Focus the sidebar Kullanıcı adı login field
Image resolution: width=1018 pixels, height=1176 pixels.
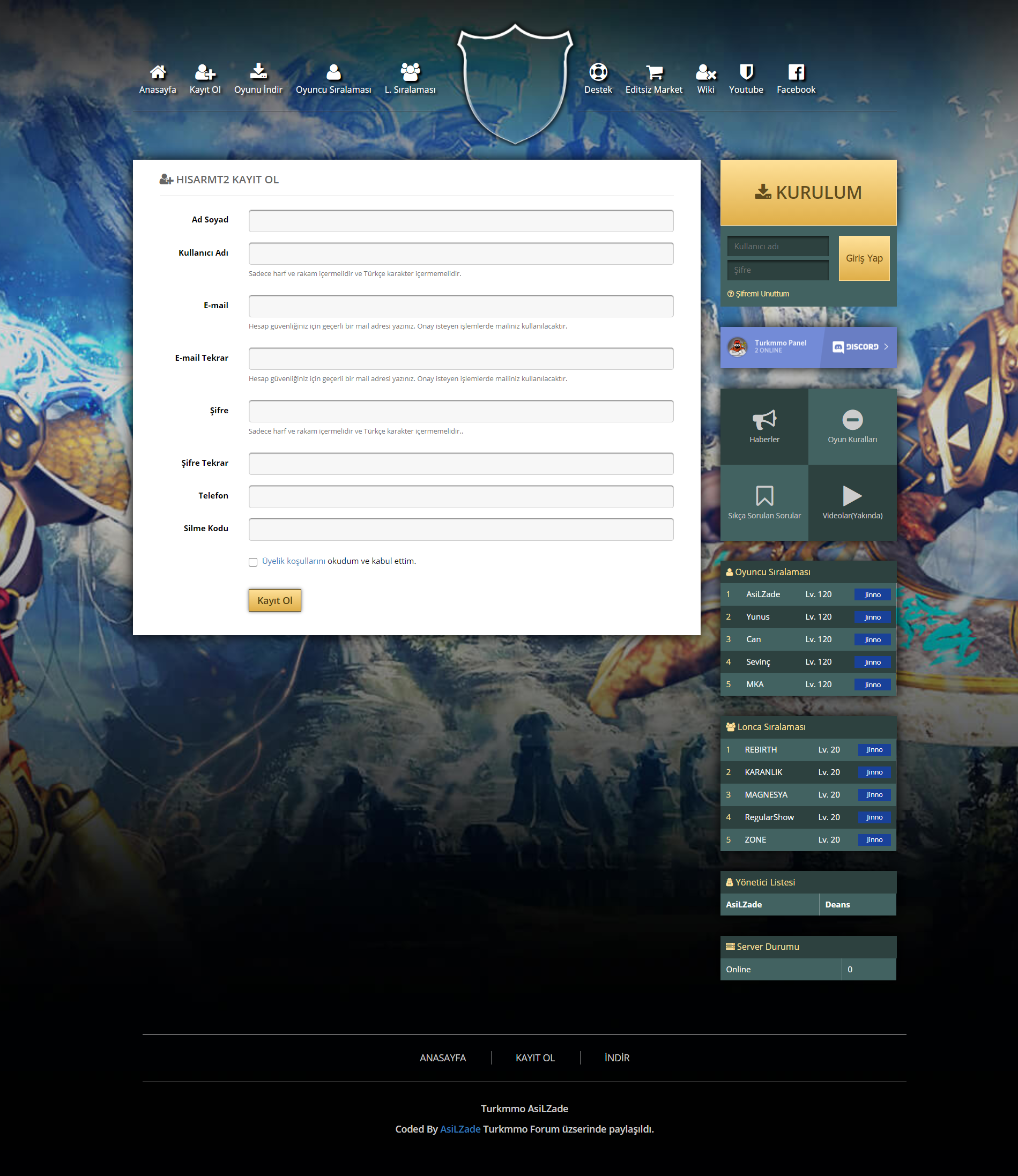click(778, 247)
